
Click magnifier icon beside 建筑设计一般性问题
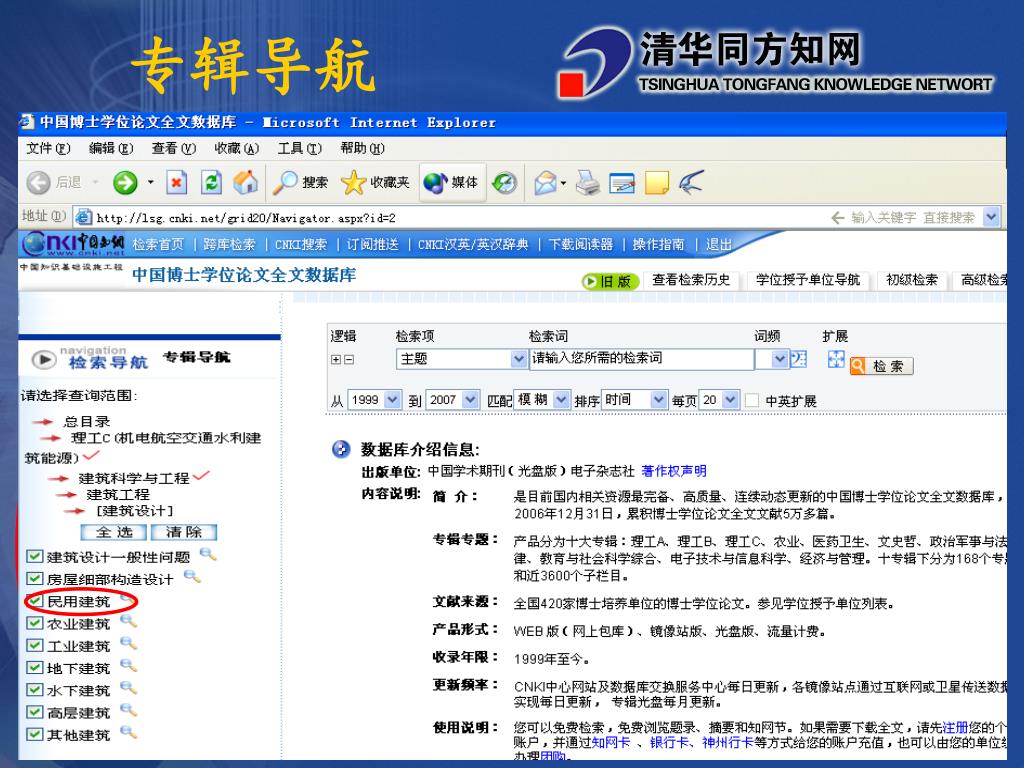(x=208, y=555)
